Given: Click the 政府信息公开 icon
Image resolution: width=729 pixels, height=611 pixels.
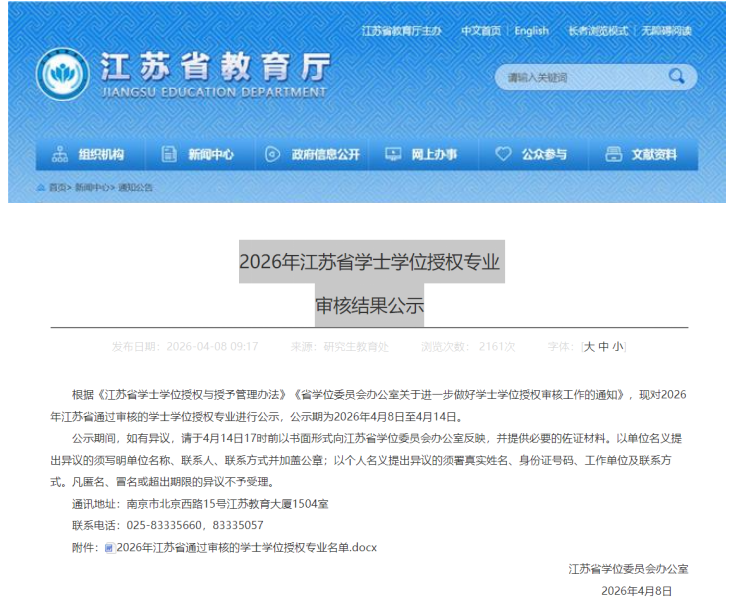Looking at the screenshot, I should point(272,154).
